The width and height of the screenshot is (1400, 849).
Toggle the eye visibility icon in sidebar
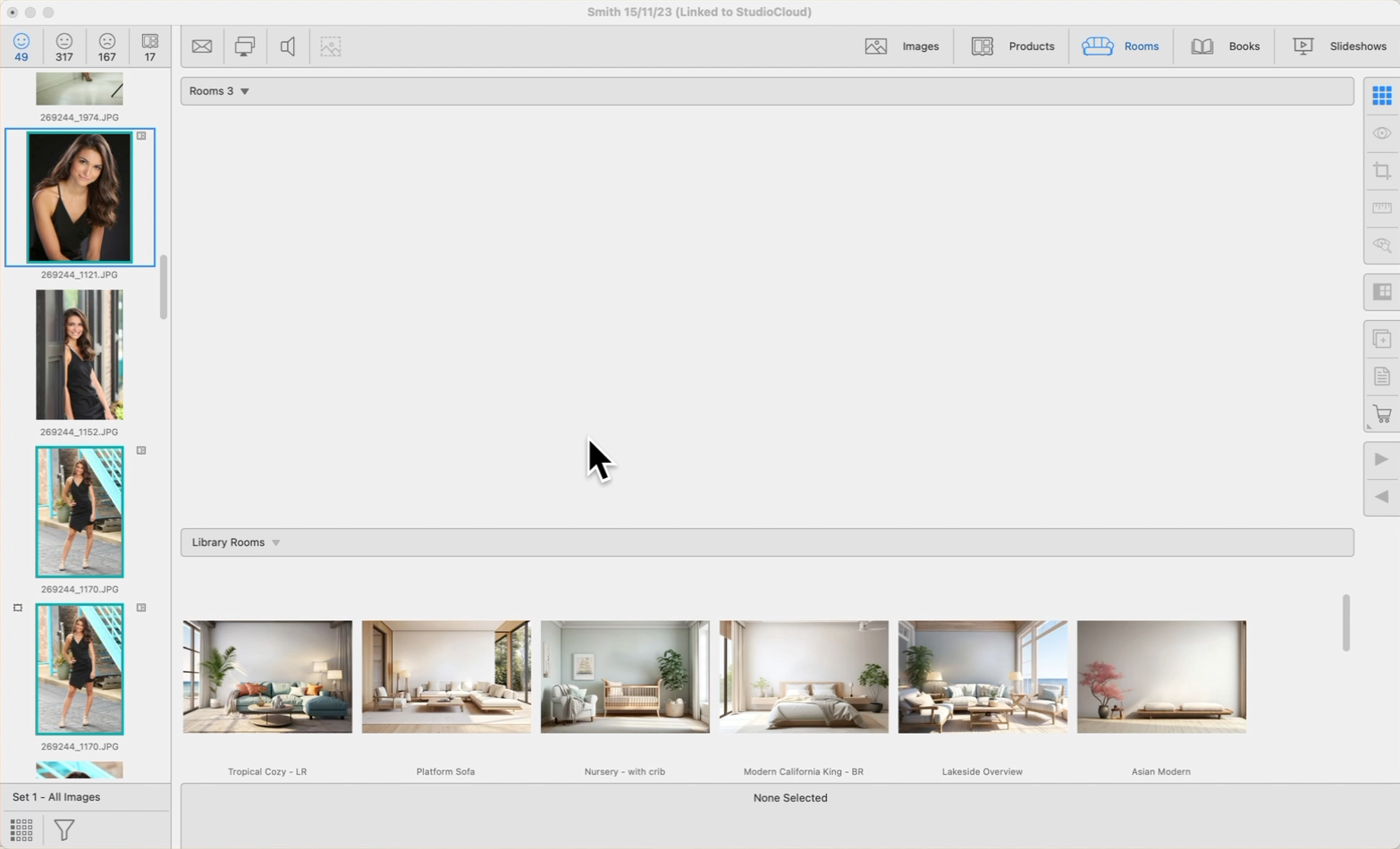tap(1381, 133)
